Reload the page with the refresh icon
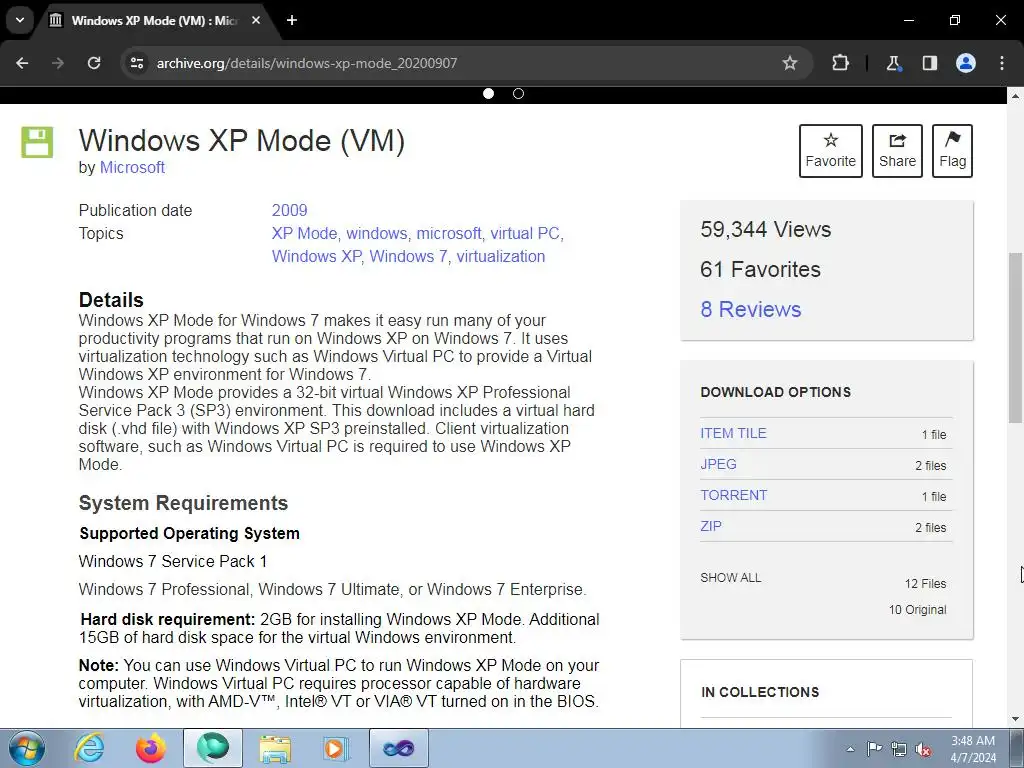Image resolution: width=1024 pixels, height=768 pixels. pos(94,63)
